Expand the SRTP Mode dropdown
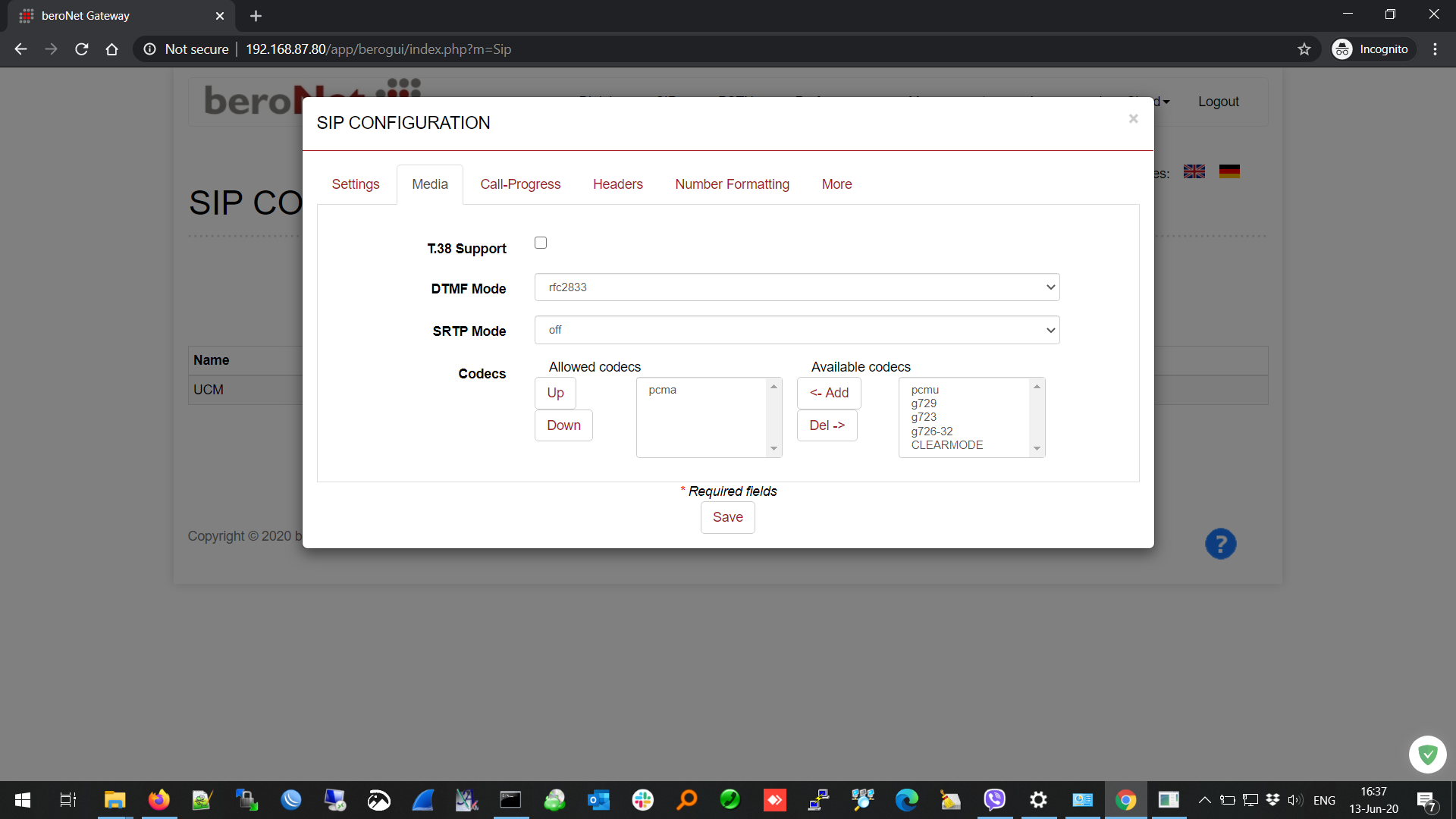The width and height of the screenshot is (1456, 819). [796, 330]
